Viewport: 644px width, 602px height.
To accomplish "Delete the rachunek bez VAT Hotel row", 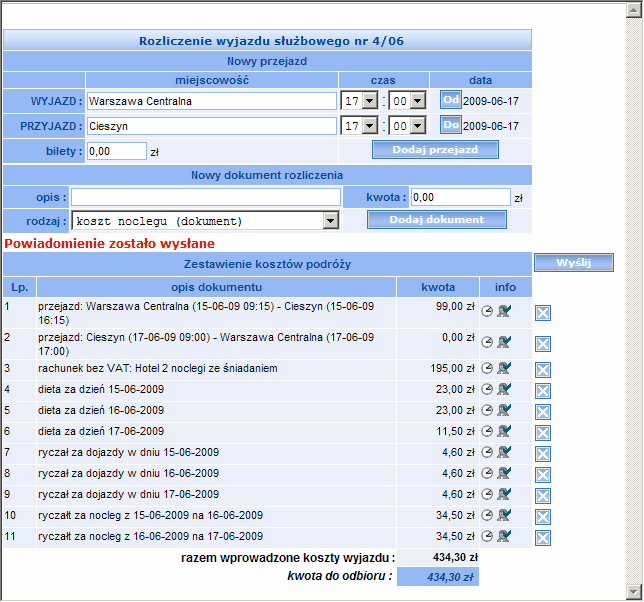I will [543, 370].
